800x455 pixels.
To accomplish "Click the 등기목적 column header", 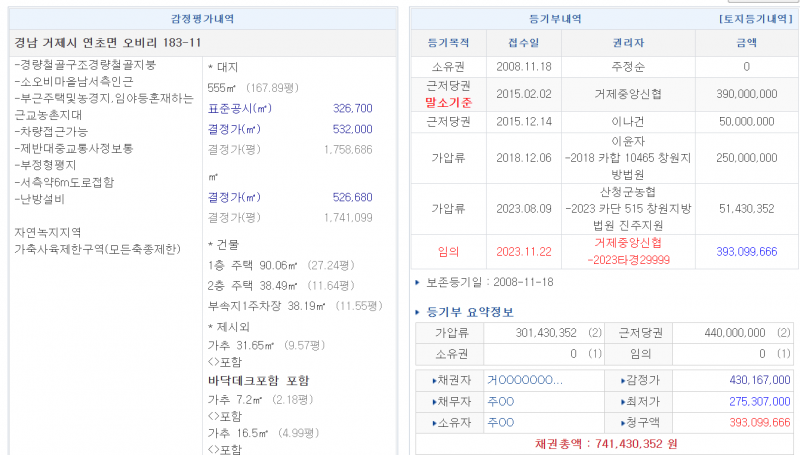I will [x=448, y=43].
